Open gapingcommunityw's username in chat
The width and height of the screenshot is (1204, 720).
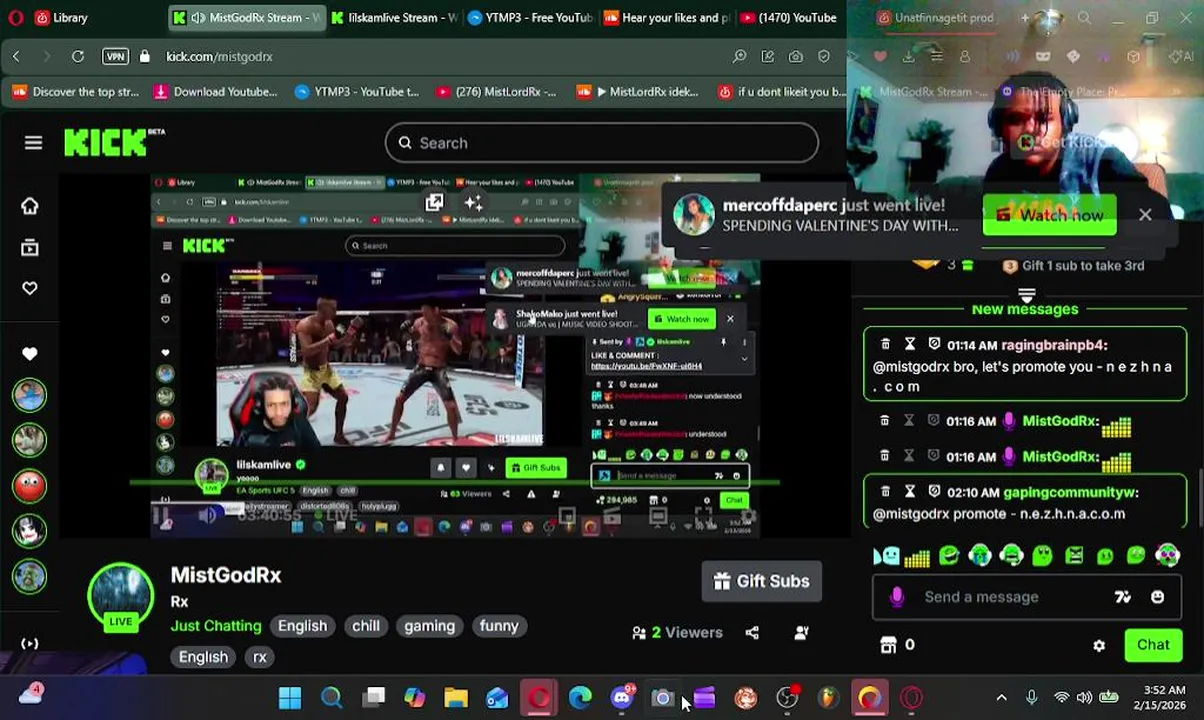click(1070, 492)
